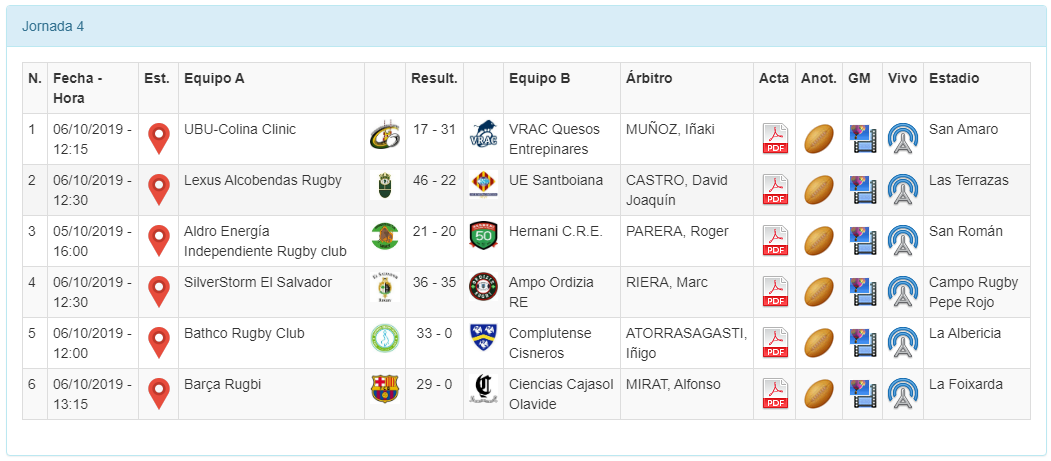The image size is (1051, 461).
Task: Open Lexus Alcobendas Rugby team name
Action: pyautogui.click(x=263, y=180)
